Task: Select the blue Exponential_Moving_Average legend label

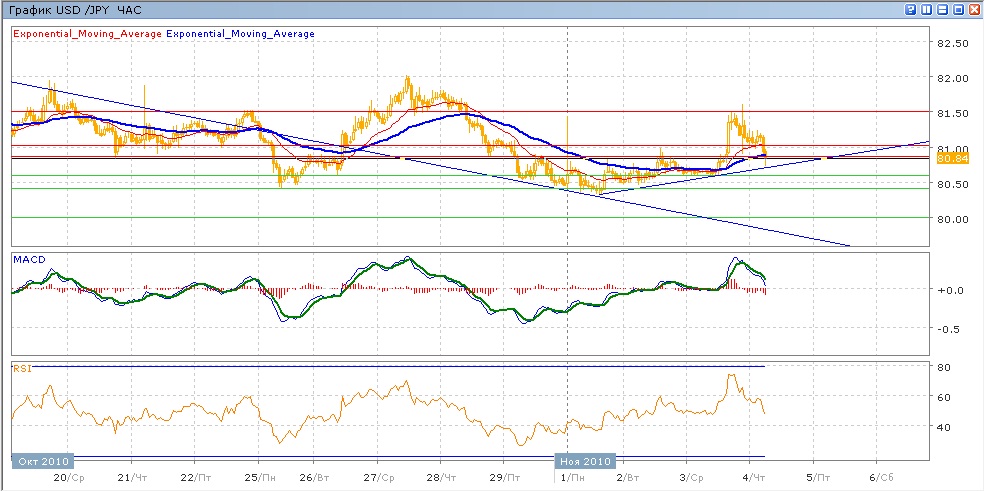Action: coord(240,34)
